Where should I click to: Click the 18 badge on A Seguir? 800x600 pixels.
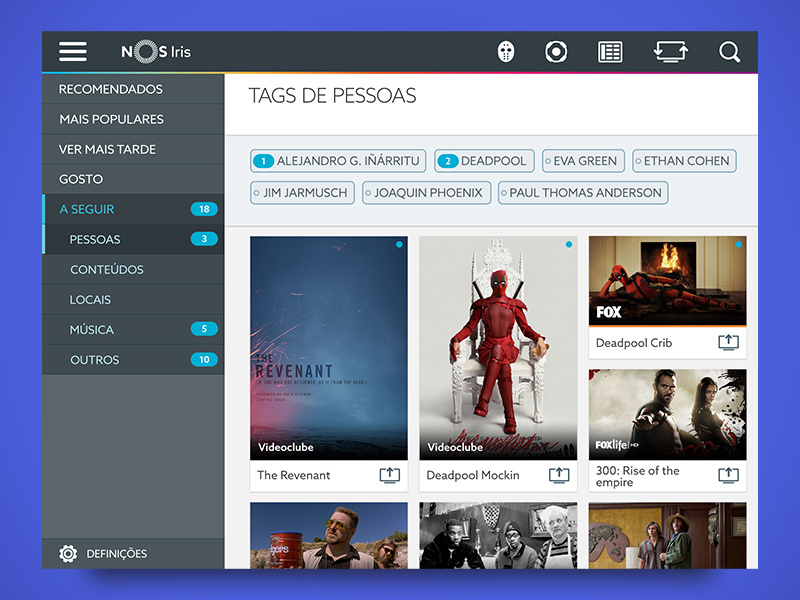(204, 209)
